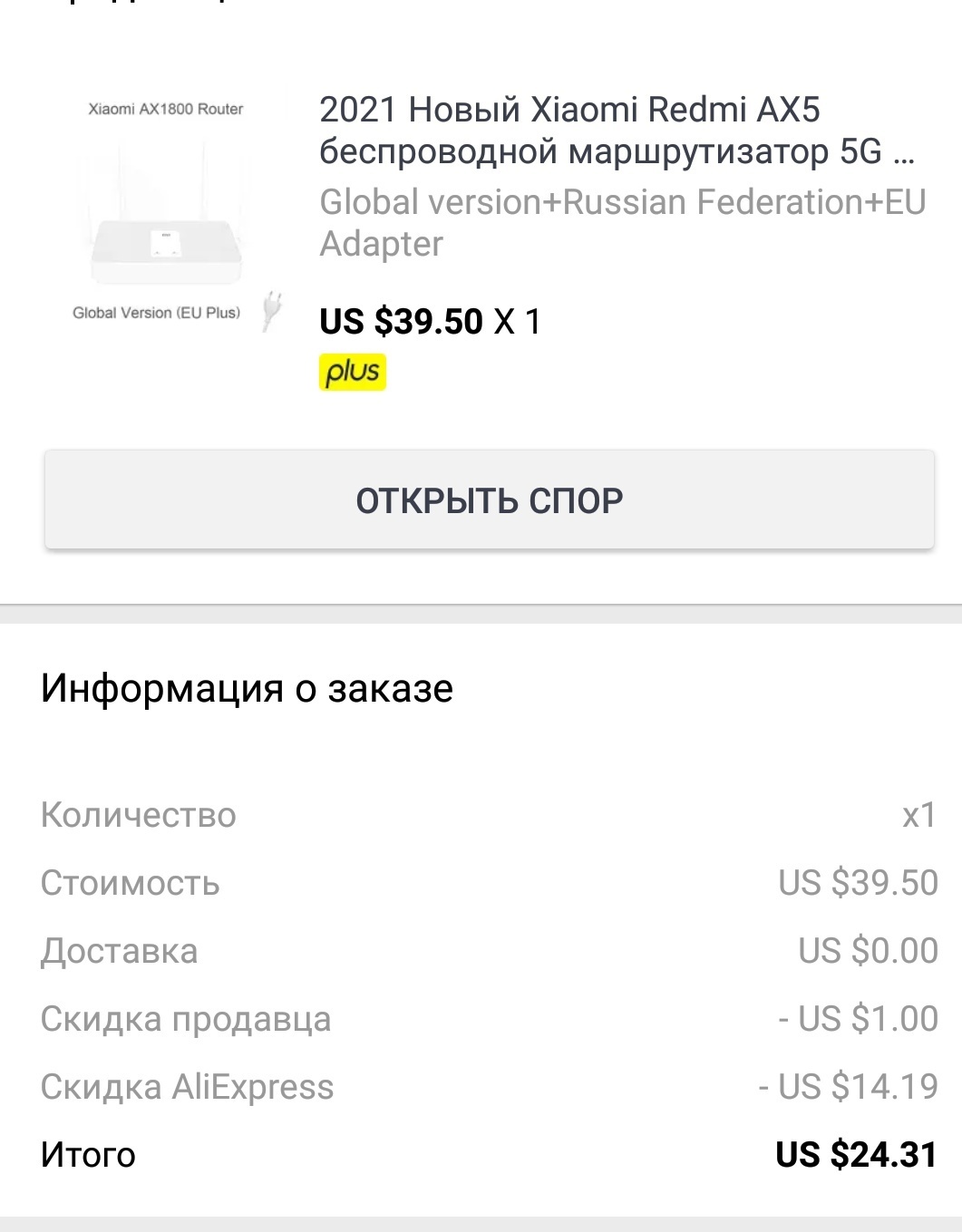The height and width of the screenshot is (1232, 962).
Task: Select the Скидка продавца label
Action: (186, 1019)
